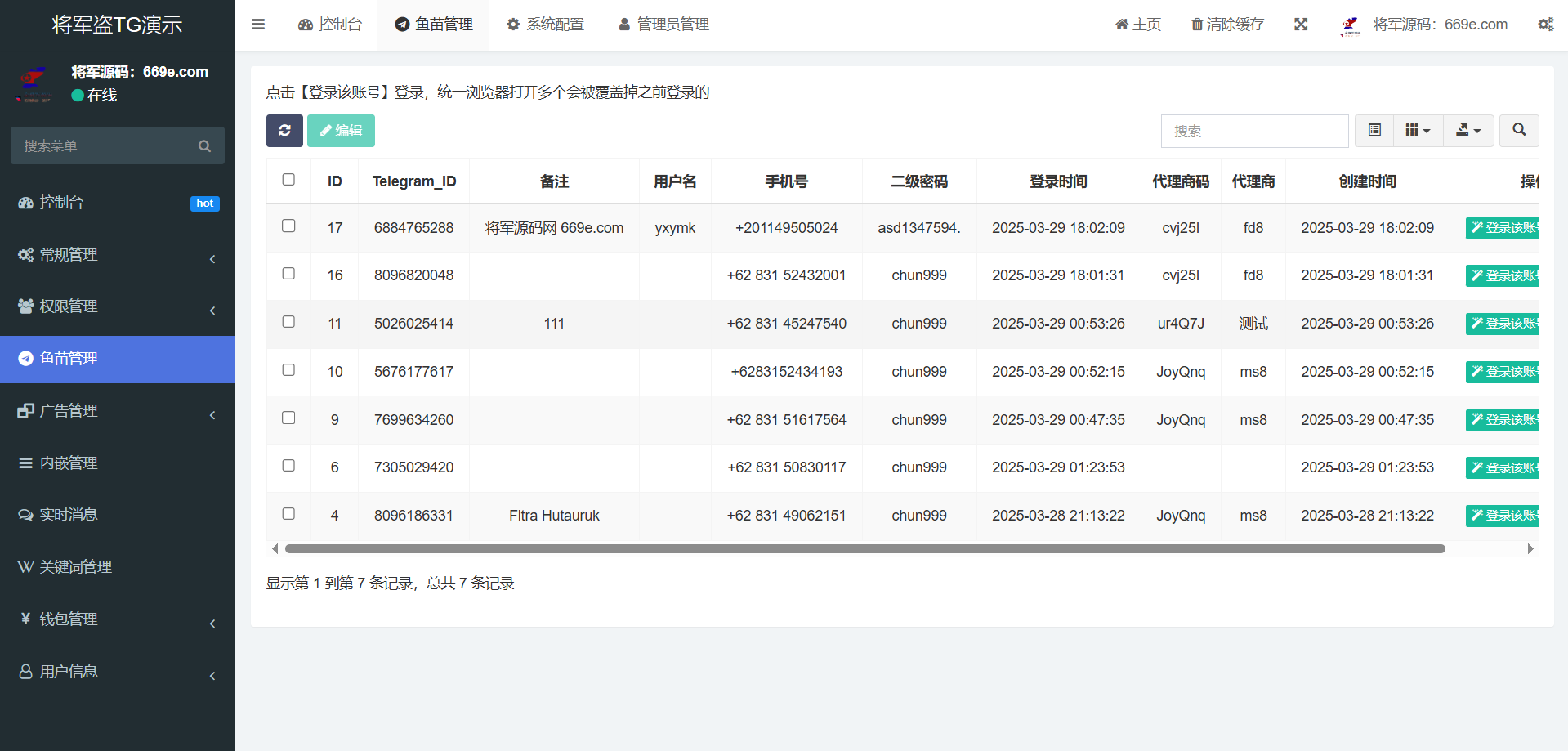Toggle table card view icon
The width and height of the screenshot is (1568, 751).
click(x=1374, y=131)
